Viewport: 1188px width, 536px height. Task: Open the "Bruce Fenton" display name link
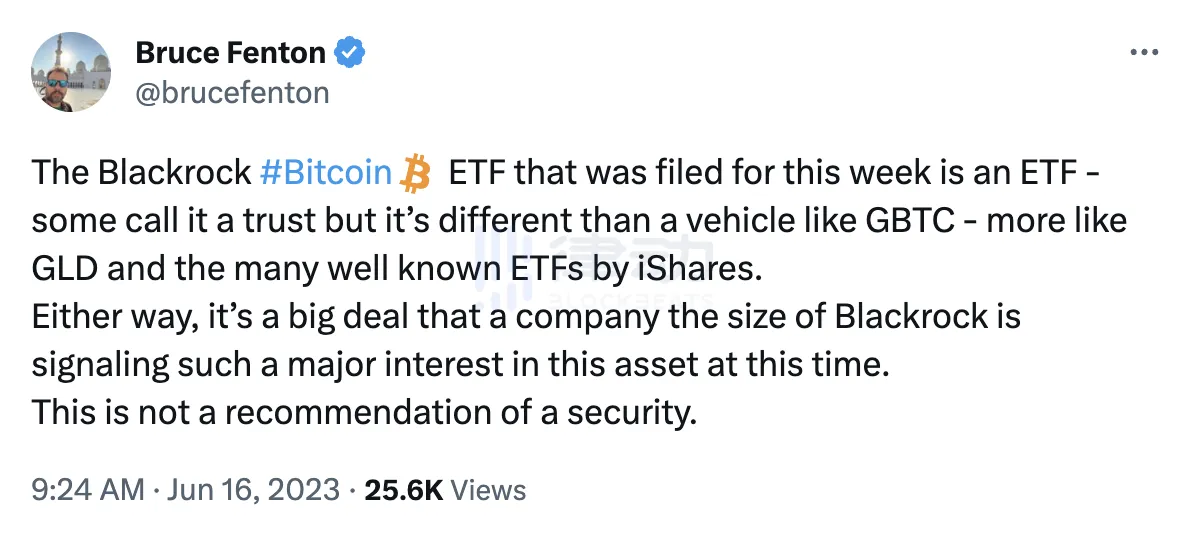point(232,53)
